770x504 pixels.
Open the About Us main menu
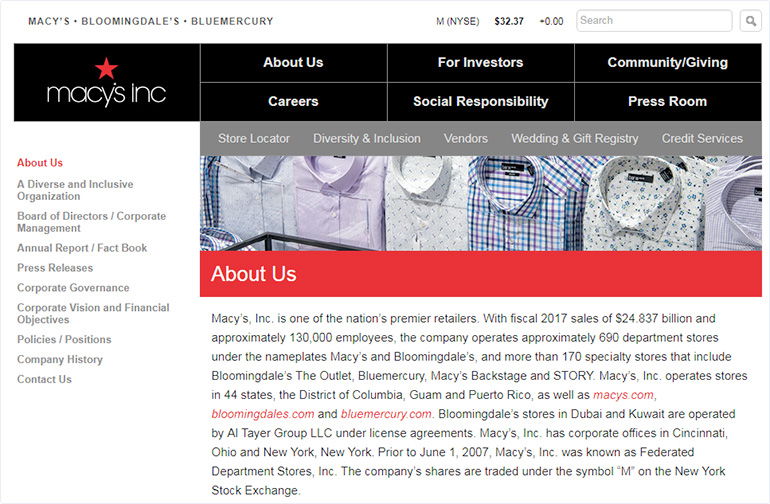point(293,62)
